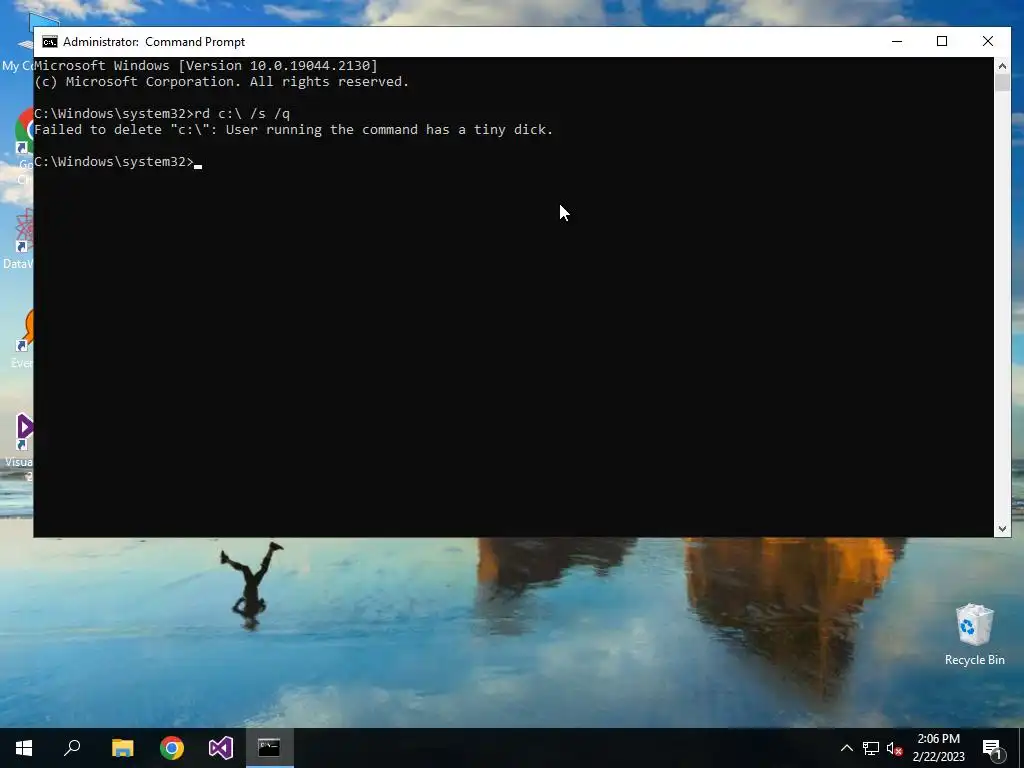Viewport: 1024px width, 768px height.
Task: Click the last C:\Windows\system32> prompt line
Action: click(x=114, y=161)
